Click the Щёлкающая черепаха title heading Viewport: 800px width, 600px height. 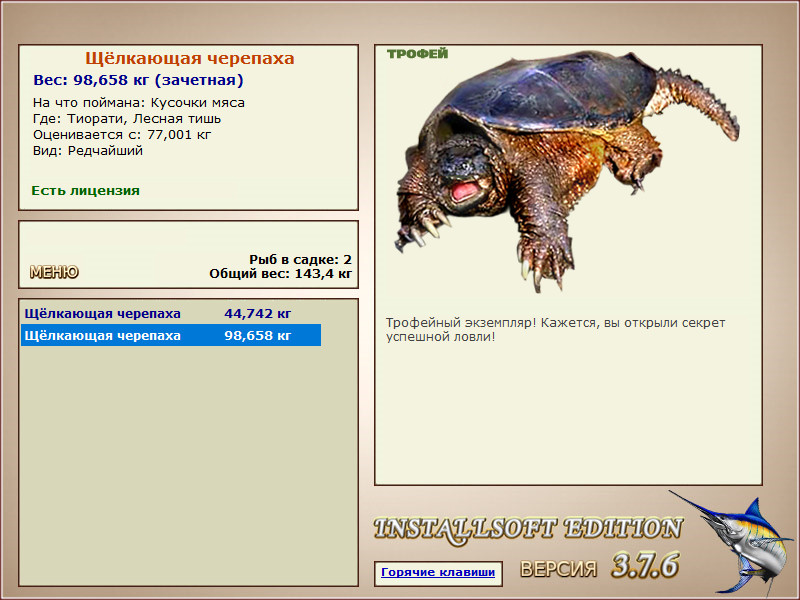(x=189, y=58)
